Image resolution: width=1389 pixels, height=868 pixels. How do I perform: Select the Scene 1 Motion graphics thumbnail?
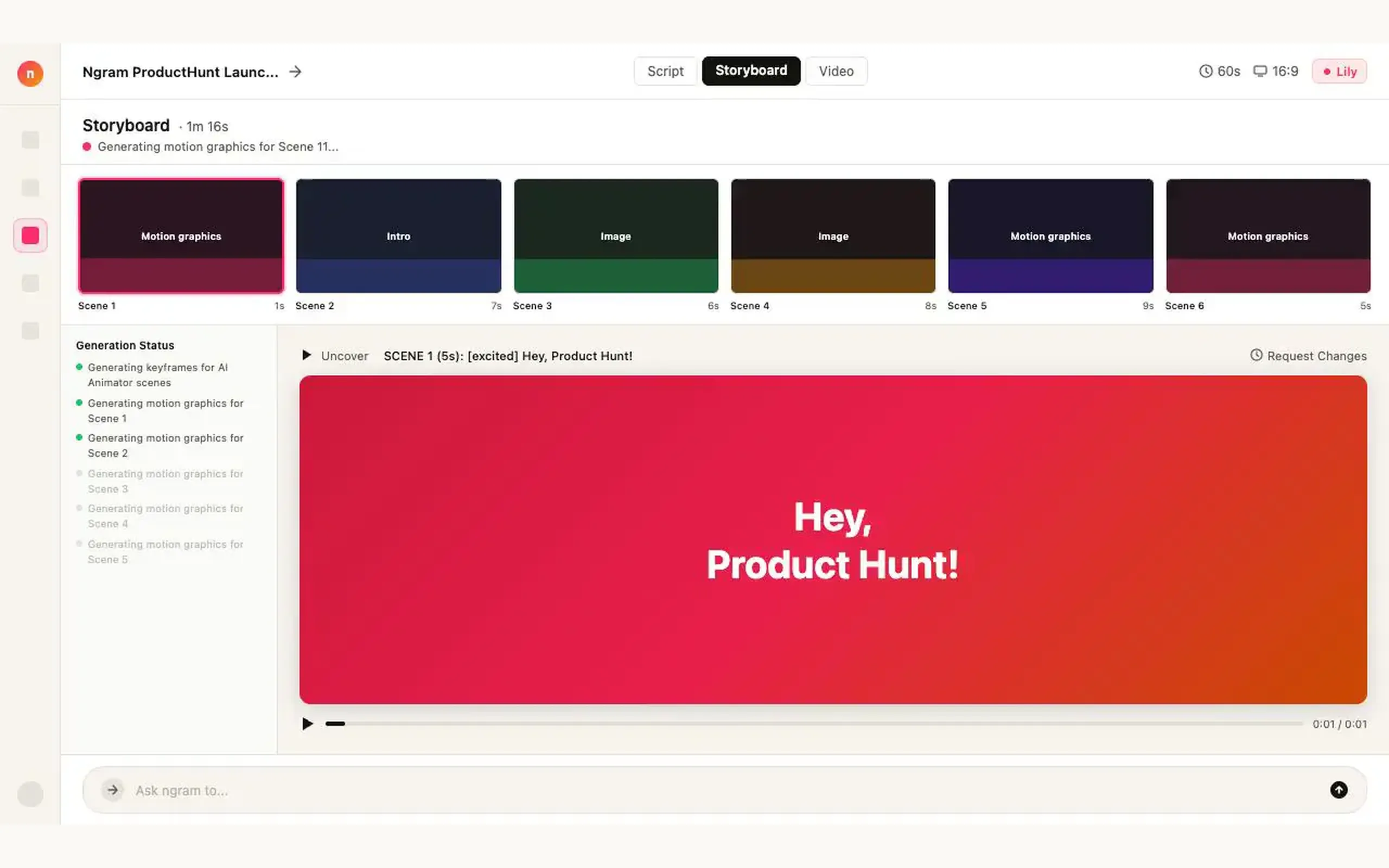pos(181,236)
